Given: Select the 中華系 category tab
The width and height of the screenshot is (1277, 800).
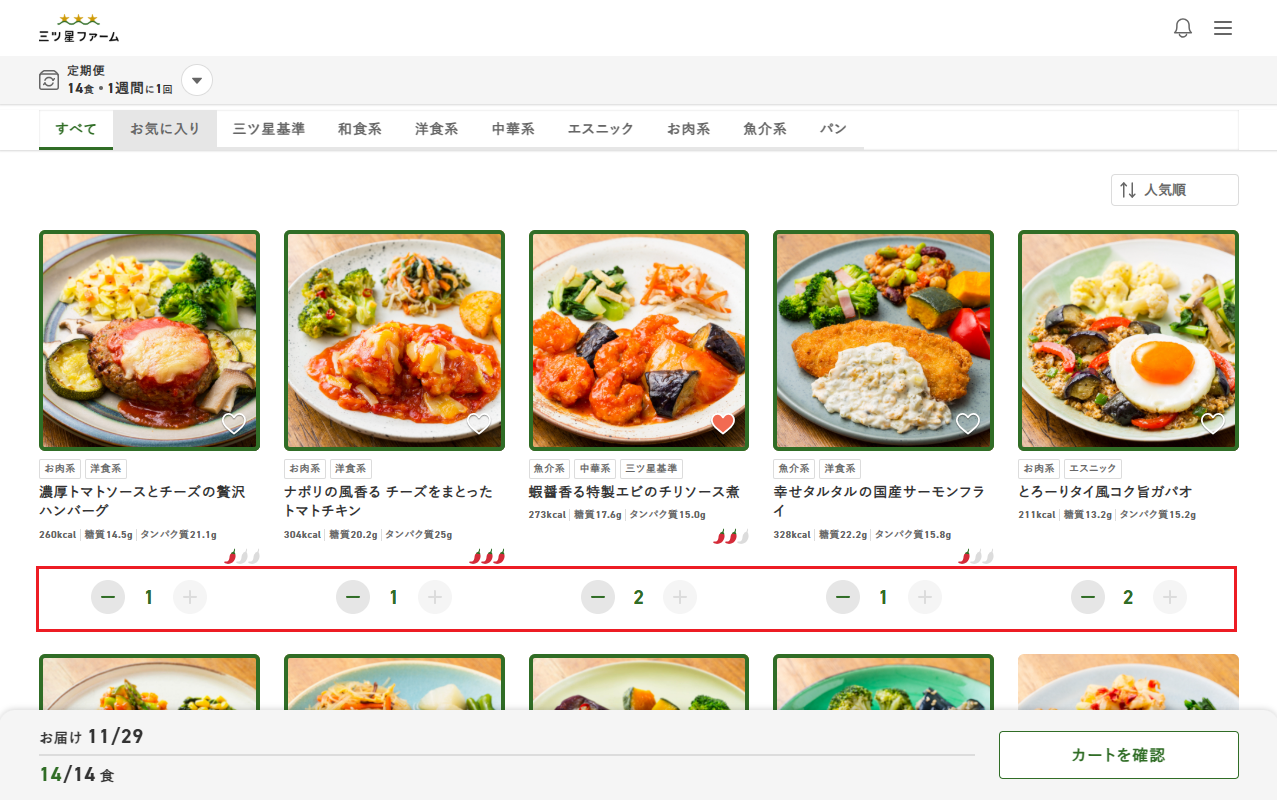Looking at the screenshot, I should (511, 128).
